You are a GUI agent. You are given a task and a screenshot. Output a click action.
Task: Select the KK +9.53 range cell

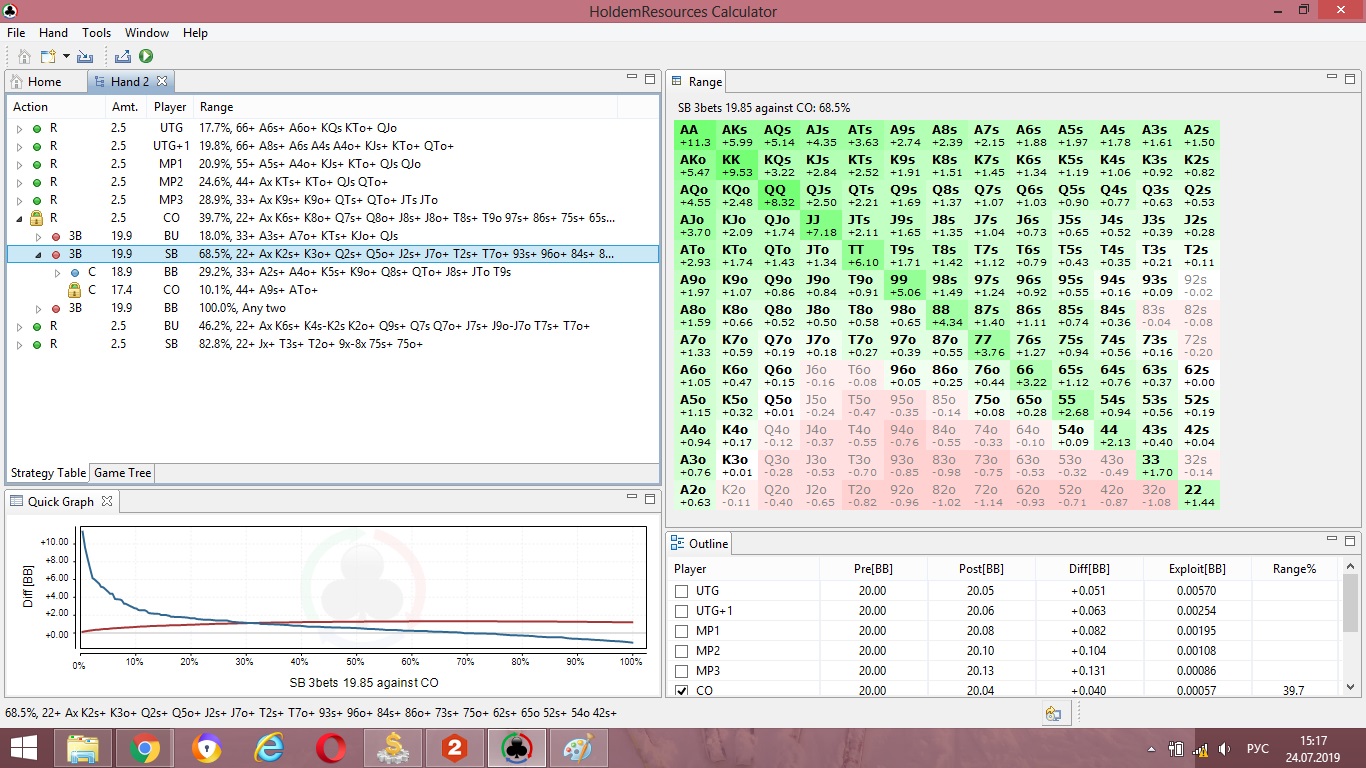pyautogui.click(x=737, y=166)
